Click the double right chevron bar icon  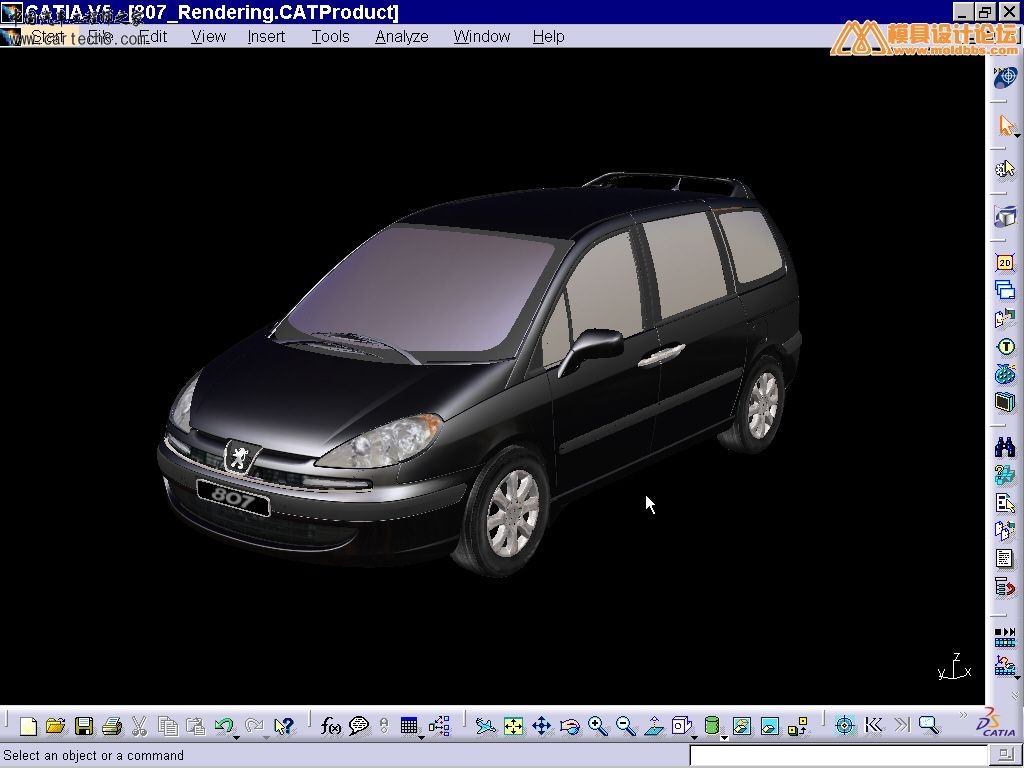901,726
